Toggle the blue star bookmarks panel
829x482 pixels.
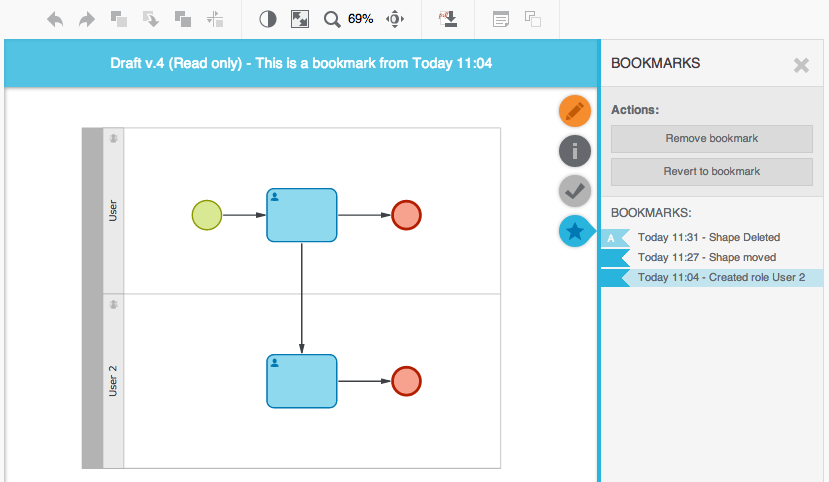(574, 231)
